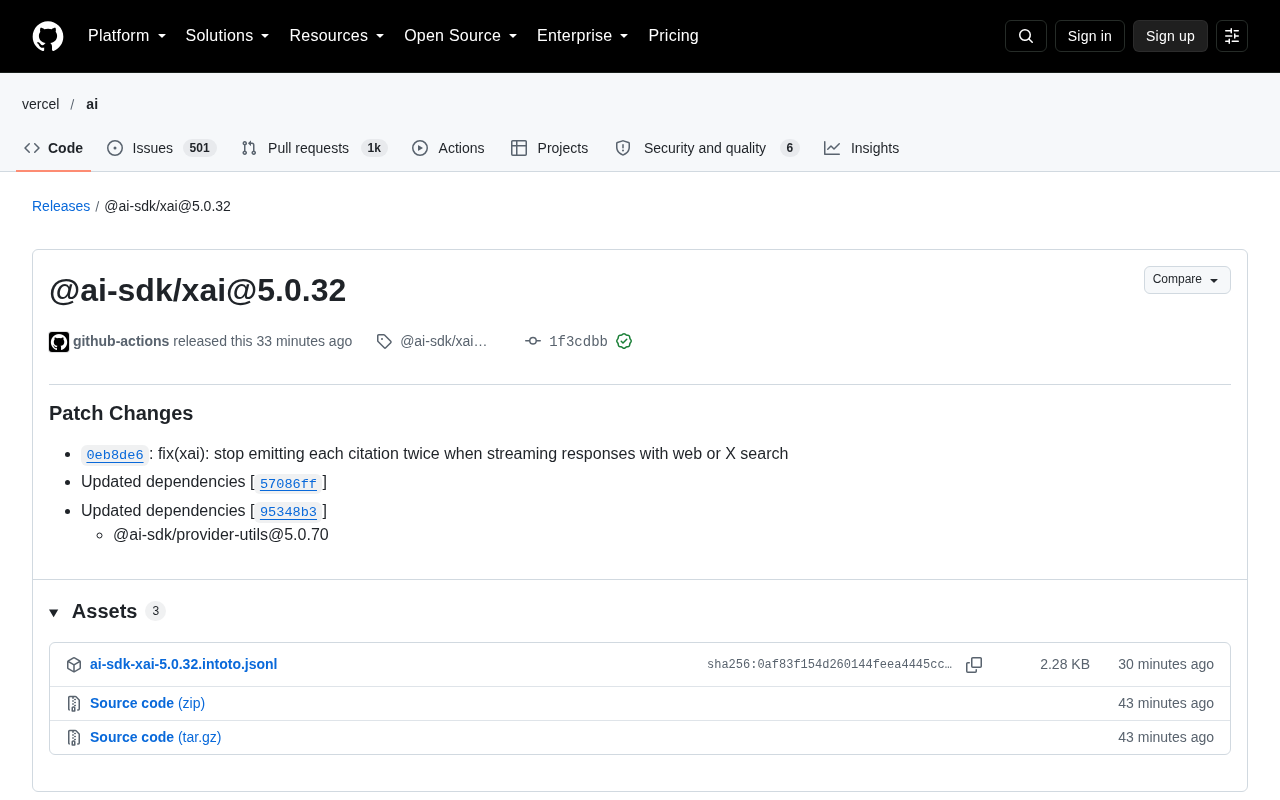Open commit 57086ff link
Image resolution: width=1280 pixels, height=800 pixels.
(288, 484)
